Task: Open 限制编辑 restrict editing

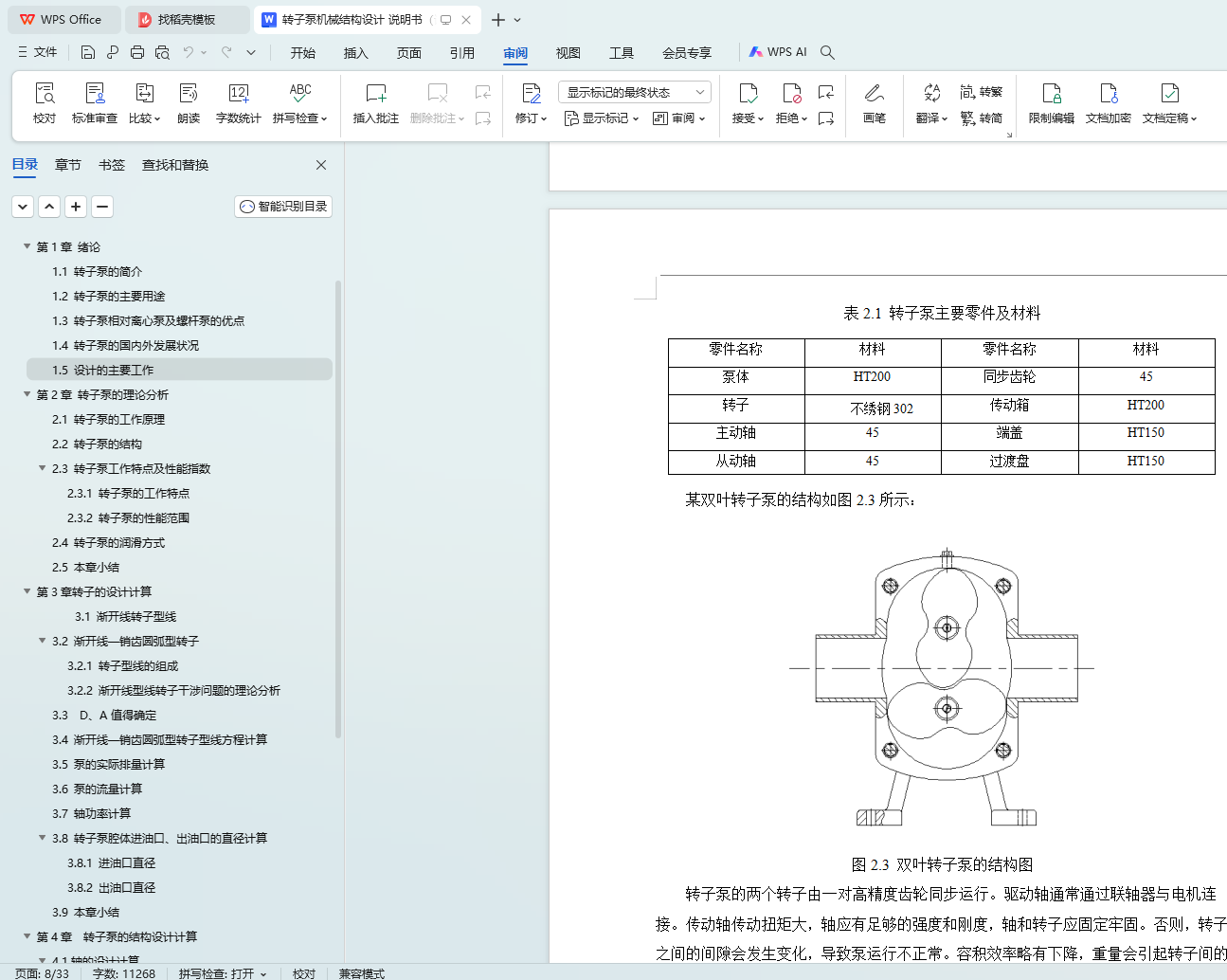Action: click(x=1052, y=102)
